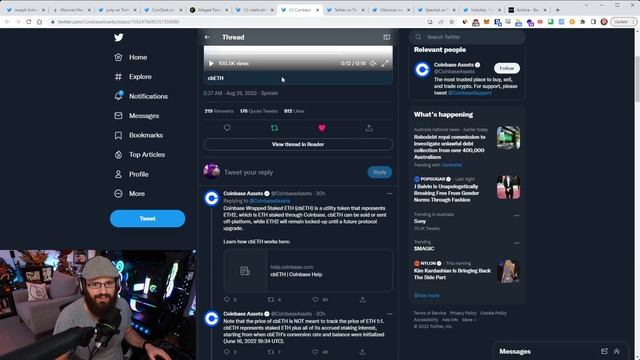Open the @CoinbaseSupport mention link
This screenshot has height=360, width=640.
(x=469, y=93)
